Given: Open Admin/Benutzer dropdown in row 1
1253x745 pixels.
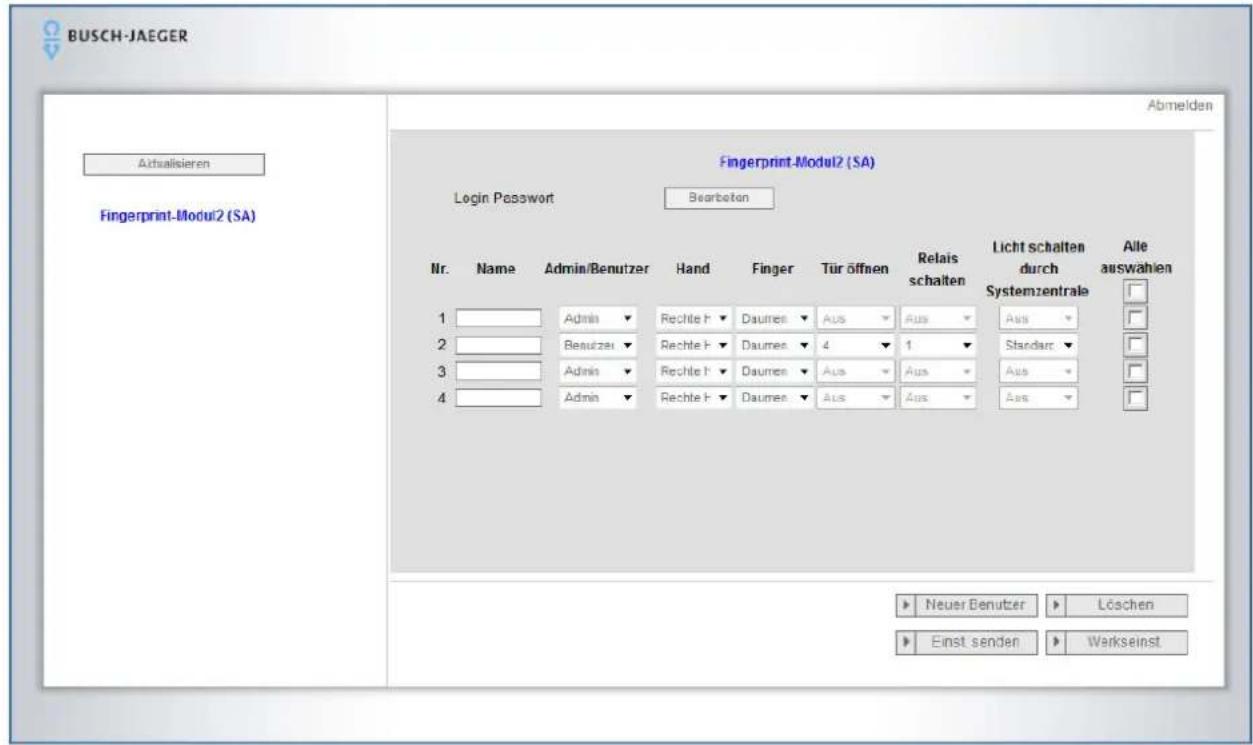Looking at the screenshot, I should pos(598,318).
